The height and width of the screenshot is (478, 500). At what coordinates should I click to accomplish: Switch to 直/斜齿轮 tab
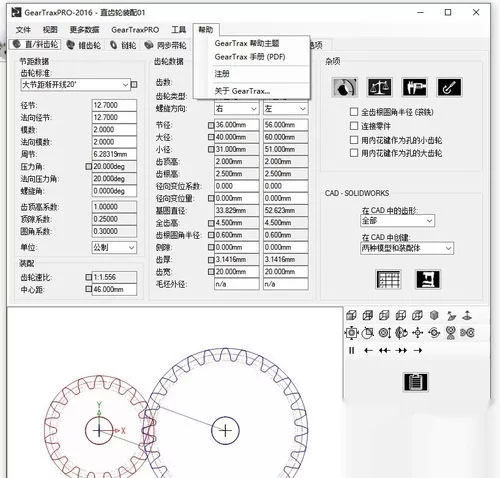(x=35, y=45)
